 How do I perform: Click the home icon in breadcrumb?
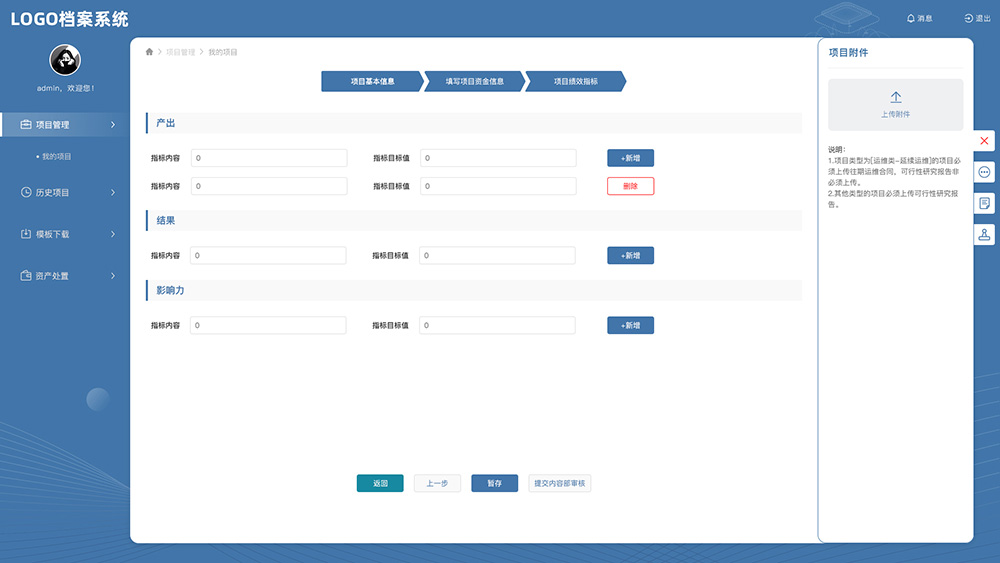pos(149,52)
